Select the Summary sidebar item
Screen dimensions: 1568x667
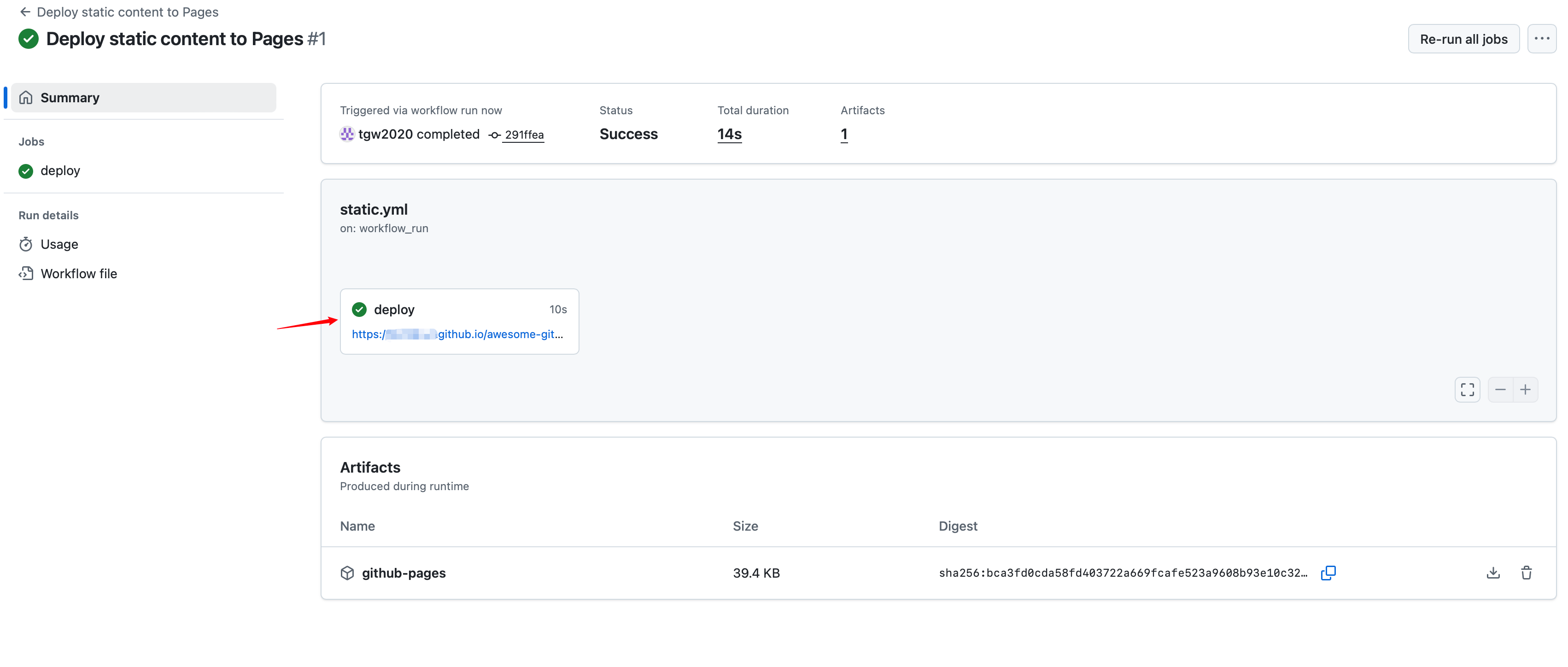144,97
